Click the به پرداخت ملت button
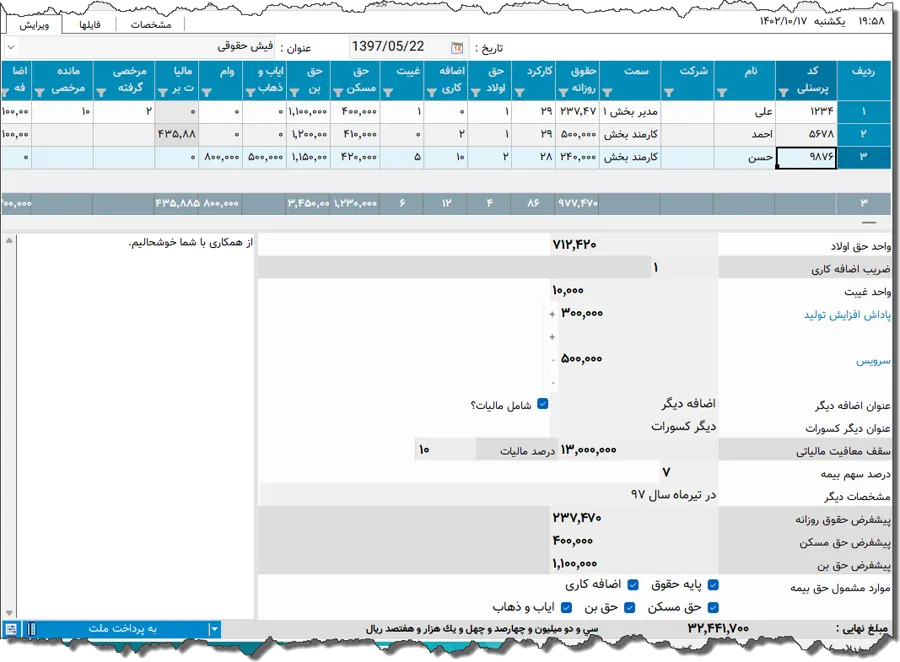This screenshot has width=900, height=662. click(122, 629)
